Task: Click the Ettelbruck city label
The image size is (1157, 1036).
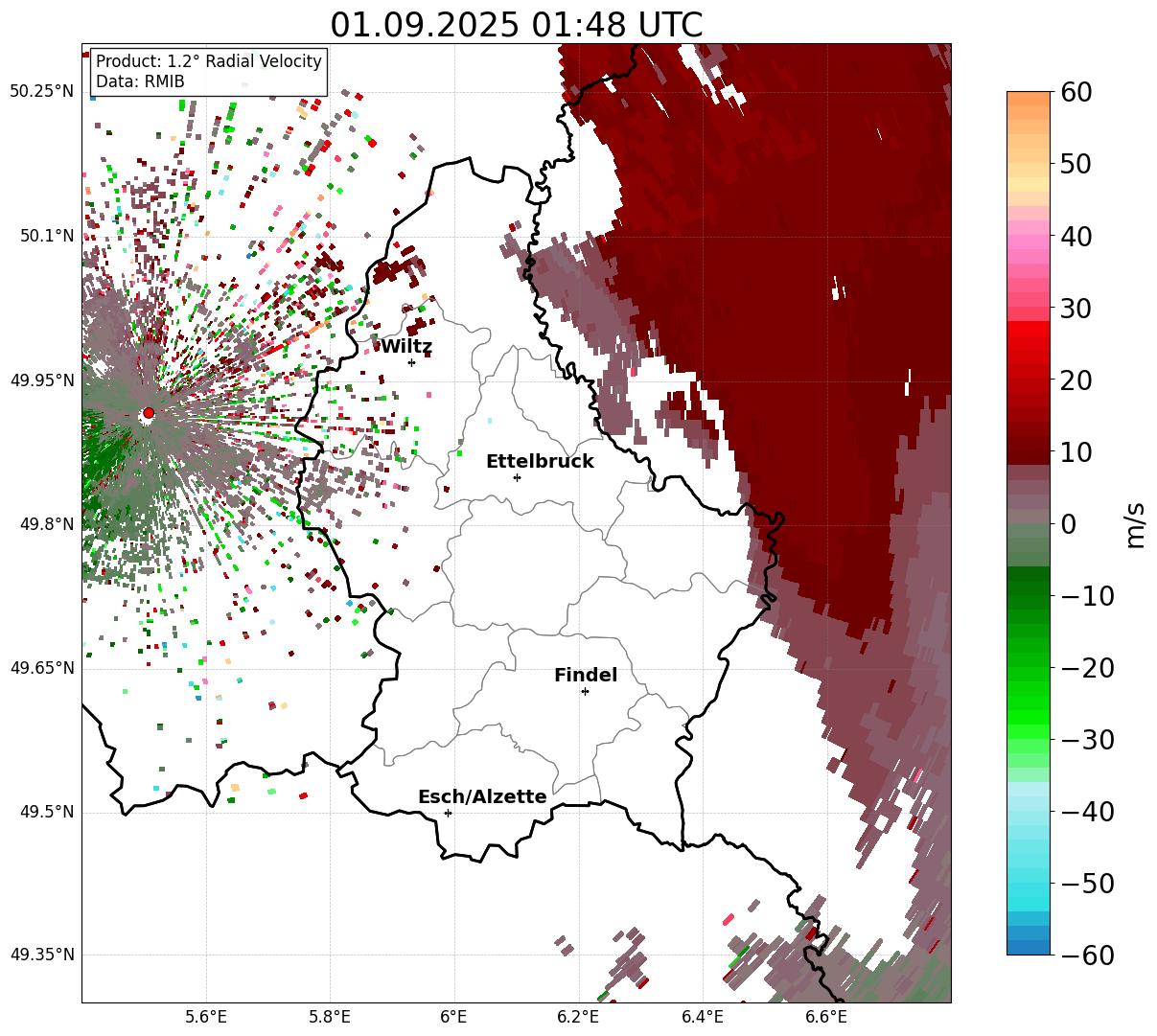Action: pyautogui.click(x=540, y=462)
